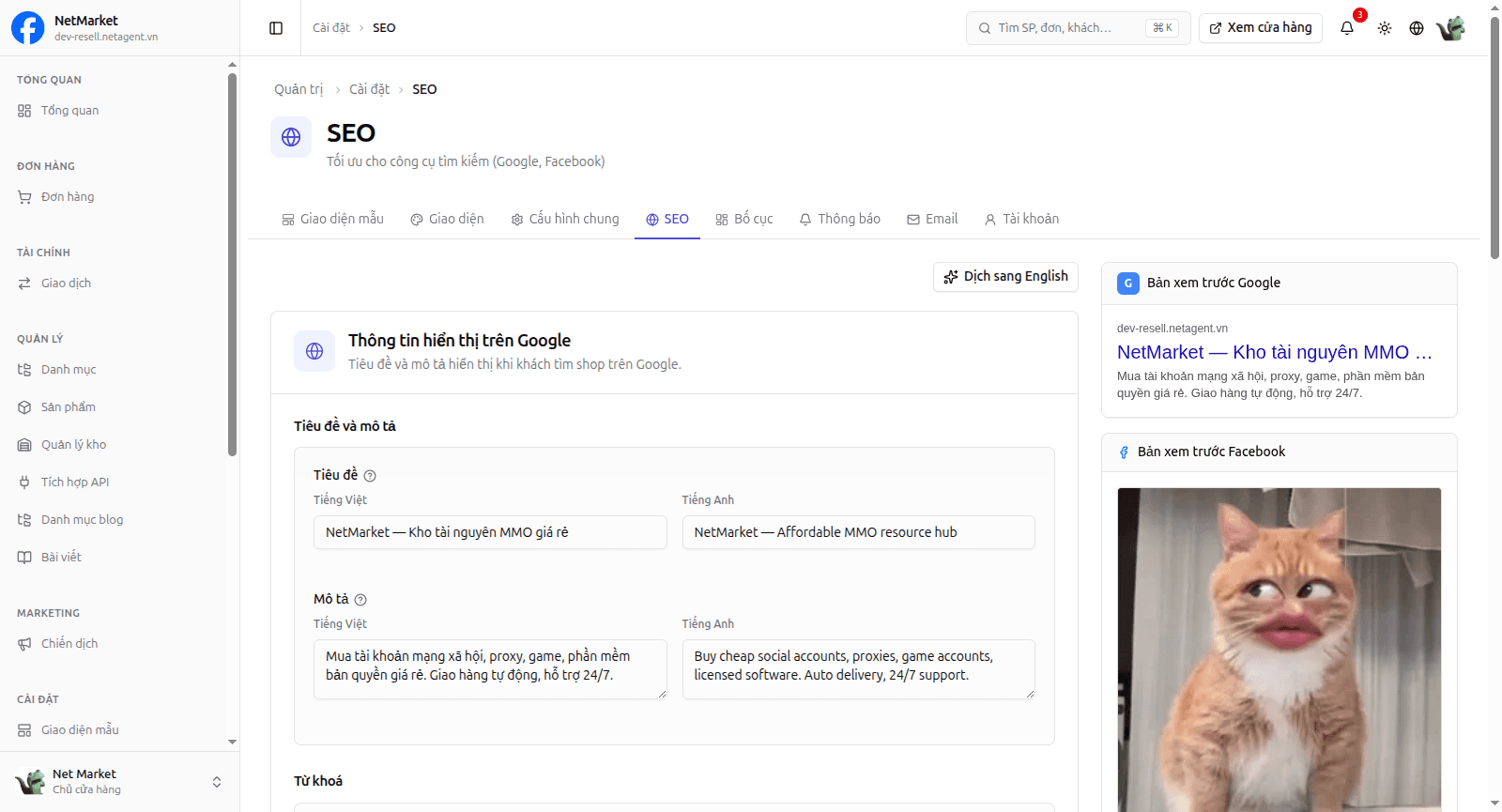Open the language globe icon in header

1417,28
